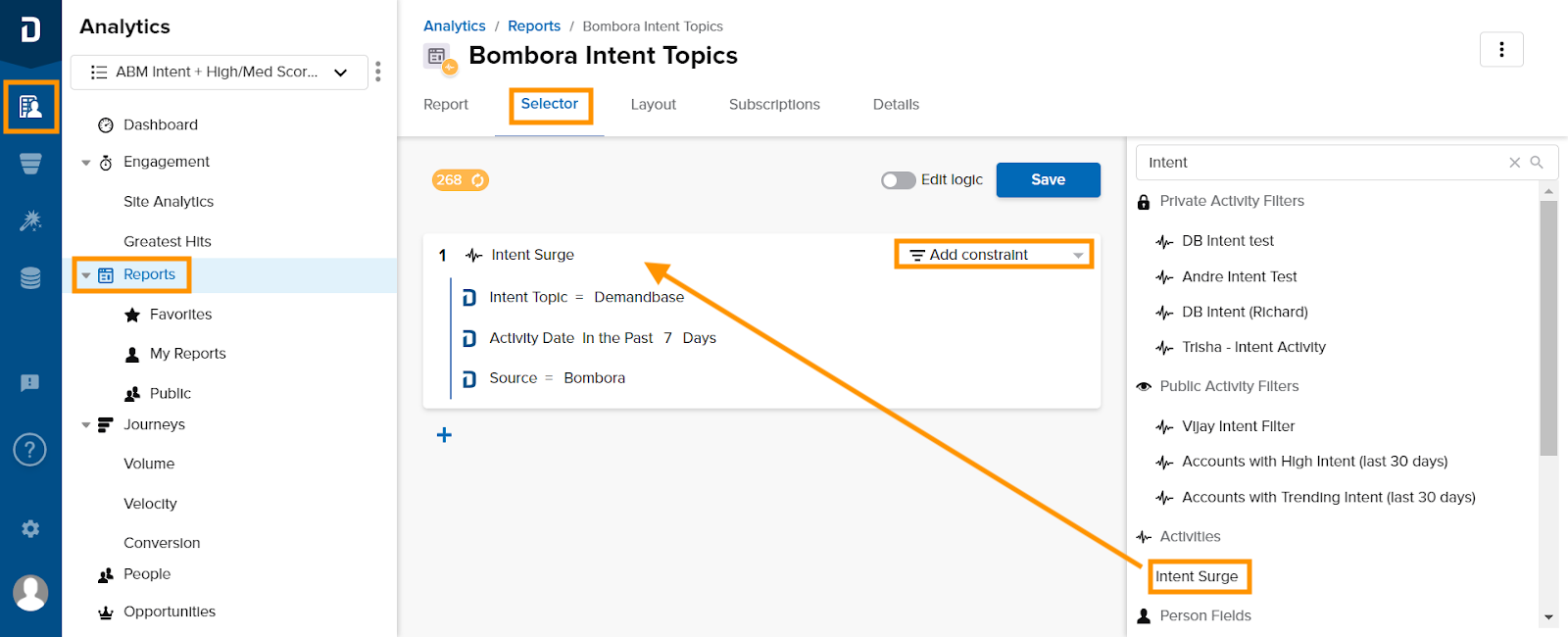Open the report three-dot options menu
Screen dimensions: 1568x637
(x=1501, y=49)
